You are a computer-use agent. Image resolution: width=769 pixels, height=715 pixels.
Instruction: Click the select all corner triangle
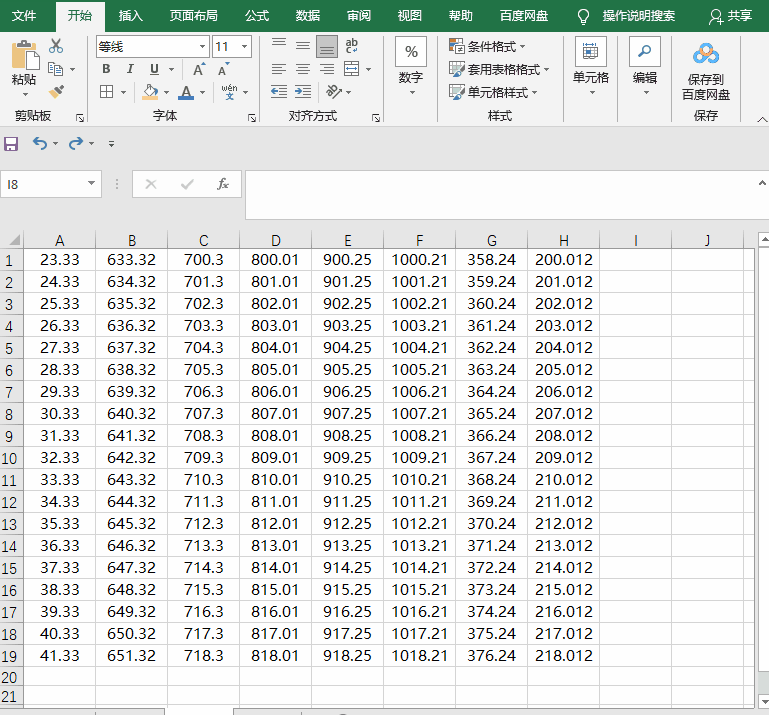coord(14,240)
